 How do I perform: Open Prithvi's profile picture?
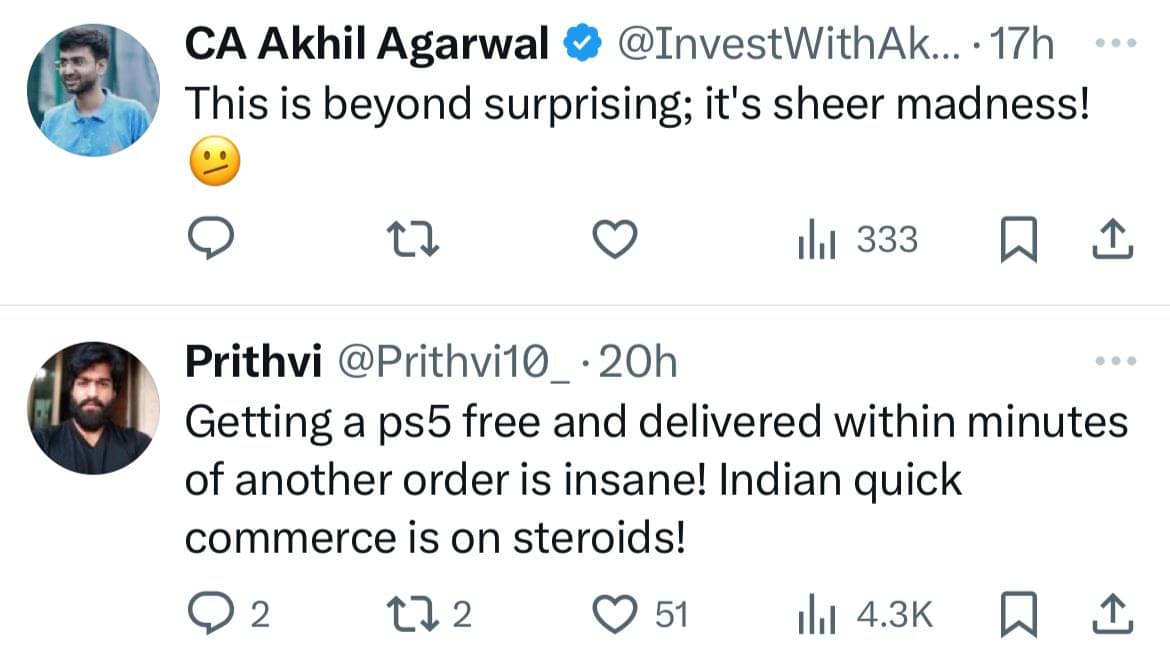pos(94,408)
